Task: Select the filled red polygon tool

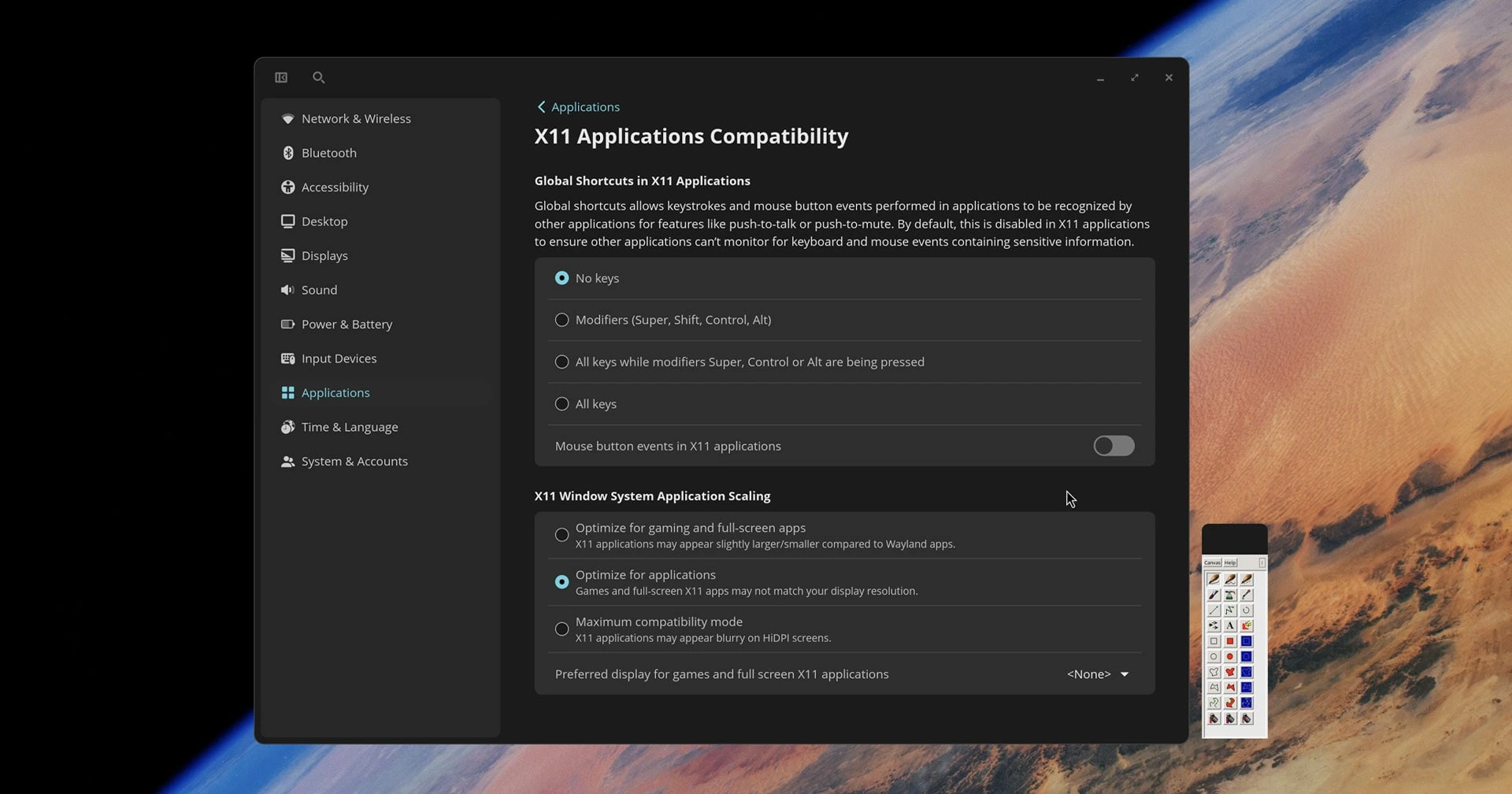Action: click(x=1230, y=687)
